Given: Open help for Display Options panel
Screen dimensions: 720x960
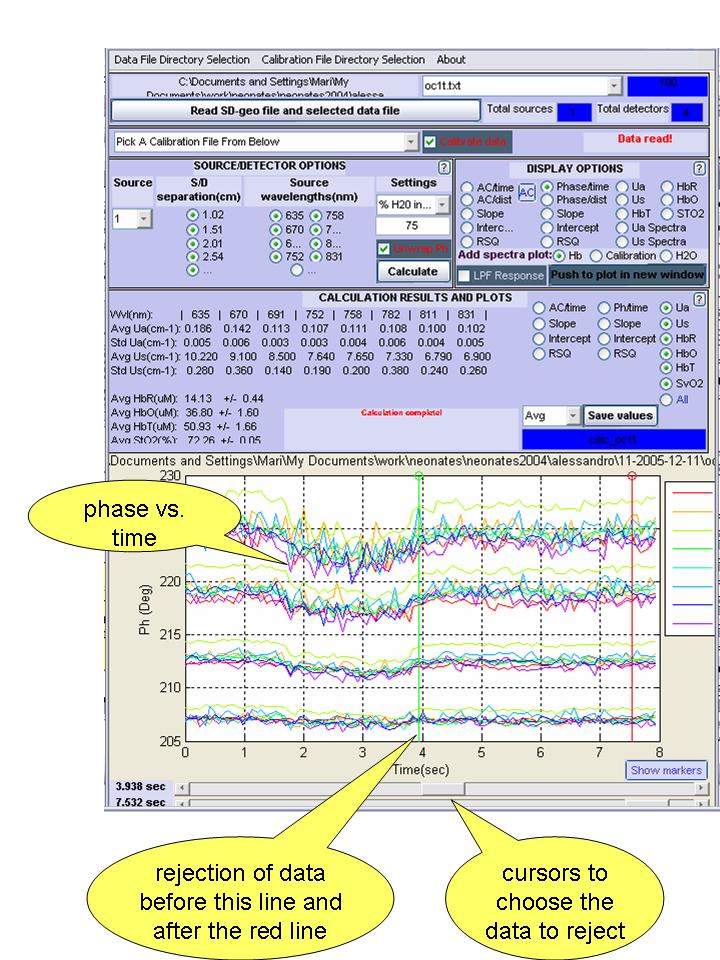Looking at the screenshot, I should [x=698, y=169].
